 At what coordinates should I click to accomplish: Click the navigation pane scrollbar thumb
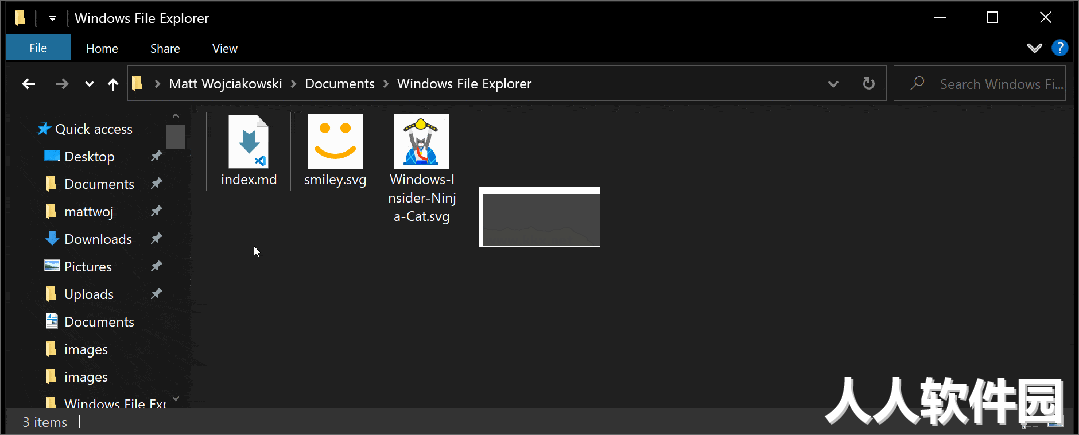point(175,136)
